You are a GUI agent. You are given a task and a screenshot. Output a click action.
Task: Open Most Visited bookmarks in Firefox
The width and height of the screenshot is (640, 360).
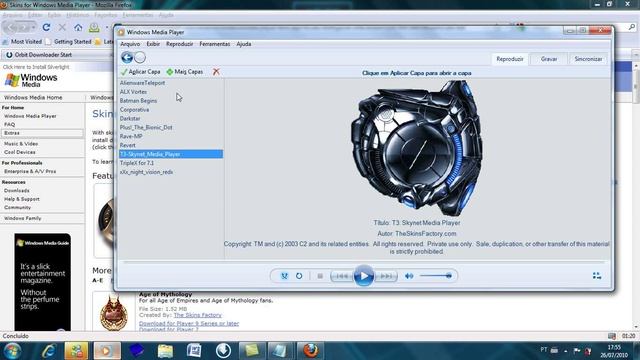click(22, 42)
